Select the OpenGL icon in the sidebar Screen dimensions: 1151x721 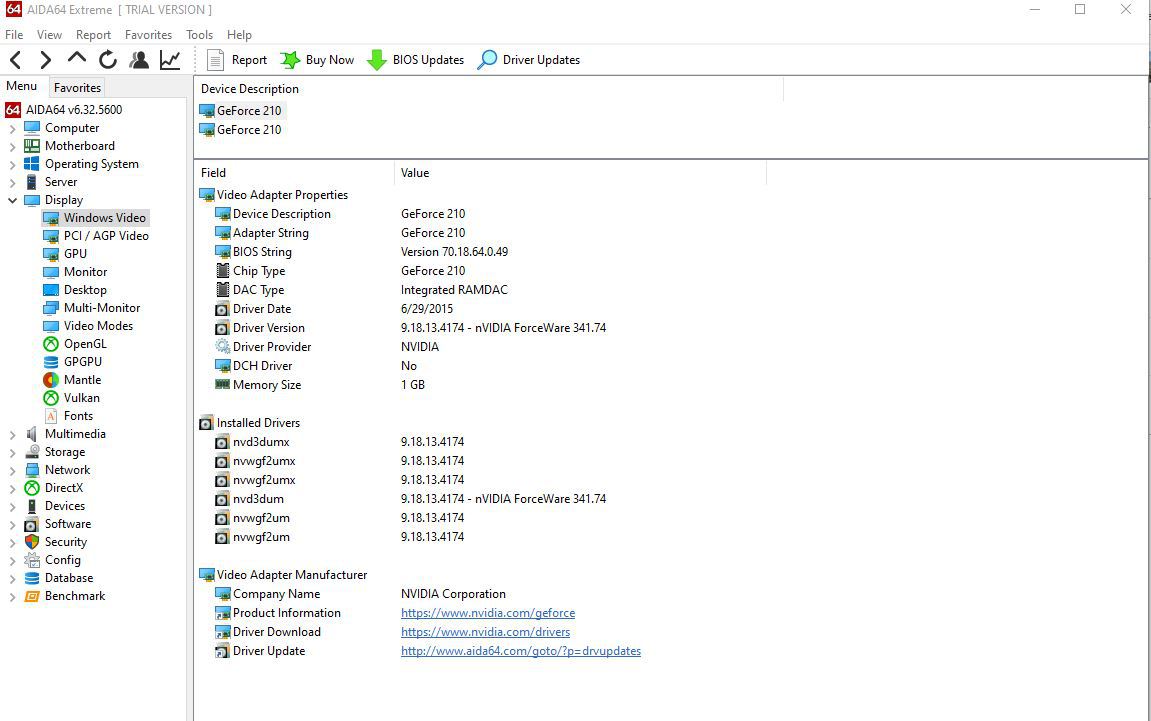click(51, 344)
